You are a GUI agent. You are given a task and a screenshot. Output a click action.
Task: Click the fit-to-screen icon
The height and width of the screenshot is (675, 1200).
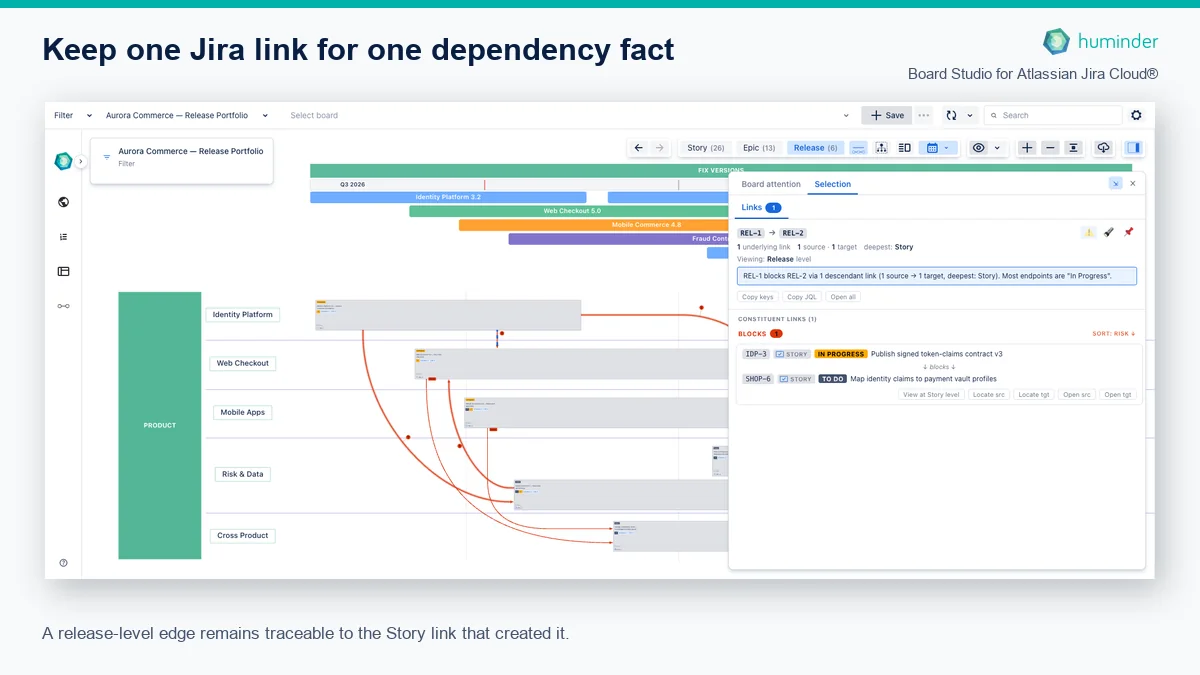point(1073,148)
